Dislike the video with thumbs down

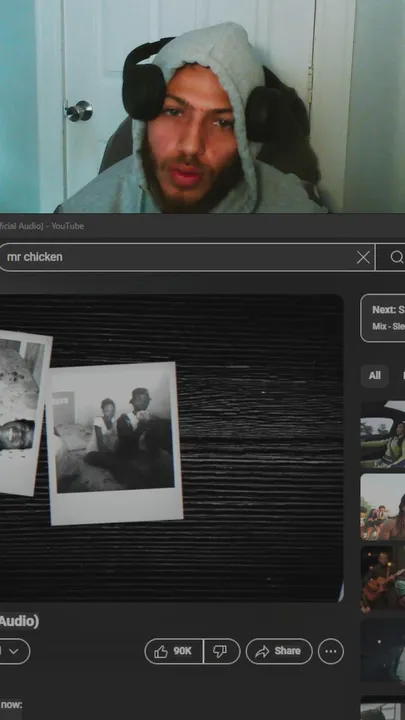coord(222,651)
